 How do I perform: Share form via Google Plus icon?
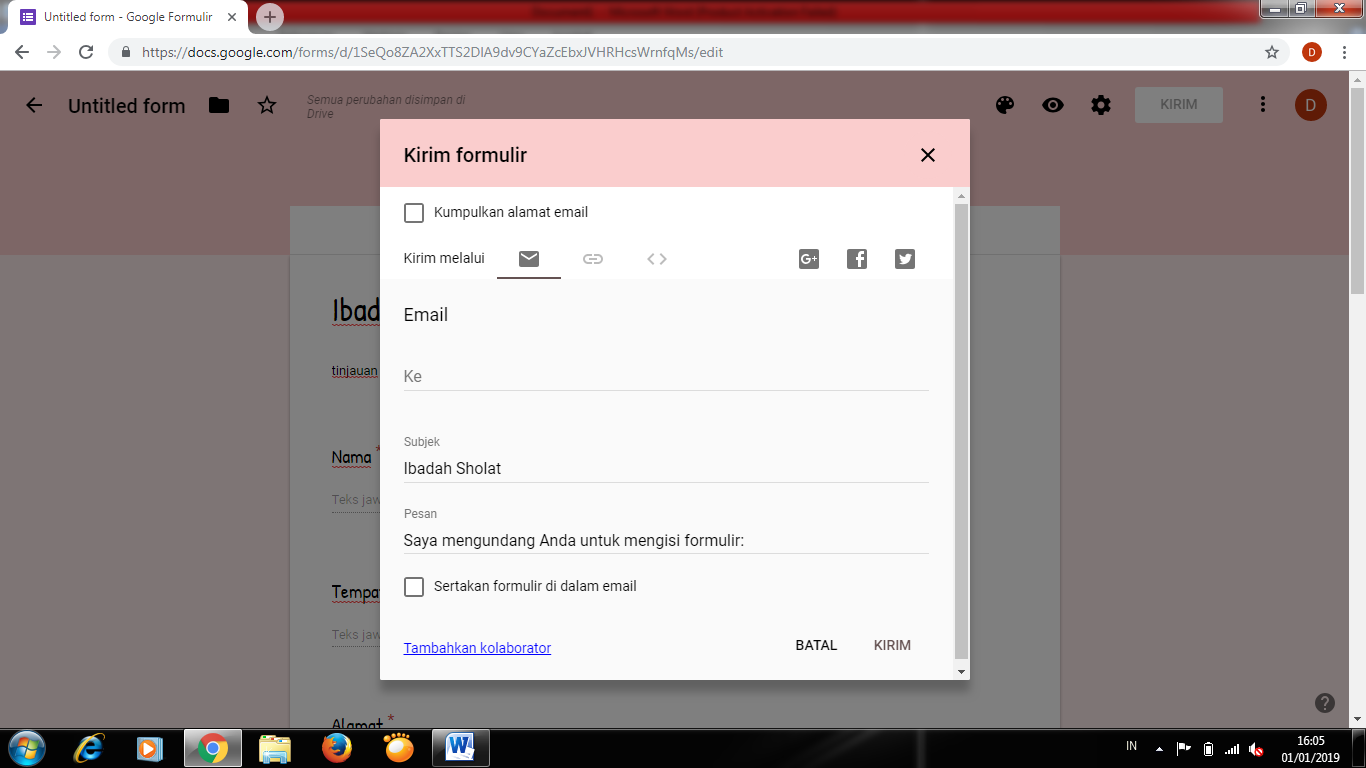pos(809,259)
